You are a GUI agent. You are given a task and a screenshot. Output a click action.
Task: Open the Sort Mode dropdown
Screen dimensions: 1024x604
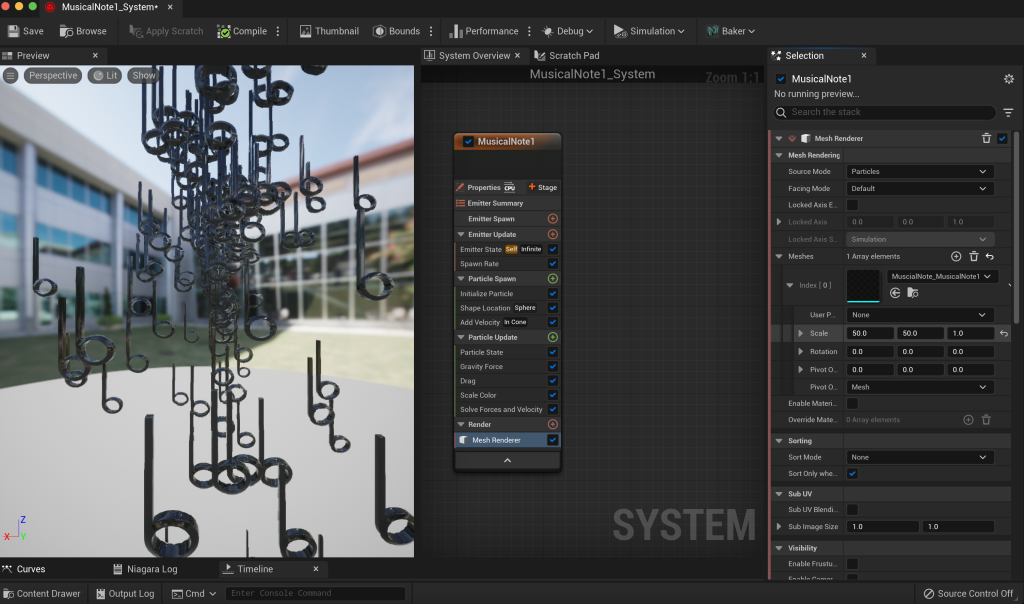[919, 457]
